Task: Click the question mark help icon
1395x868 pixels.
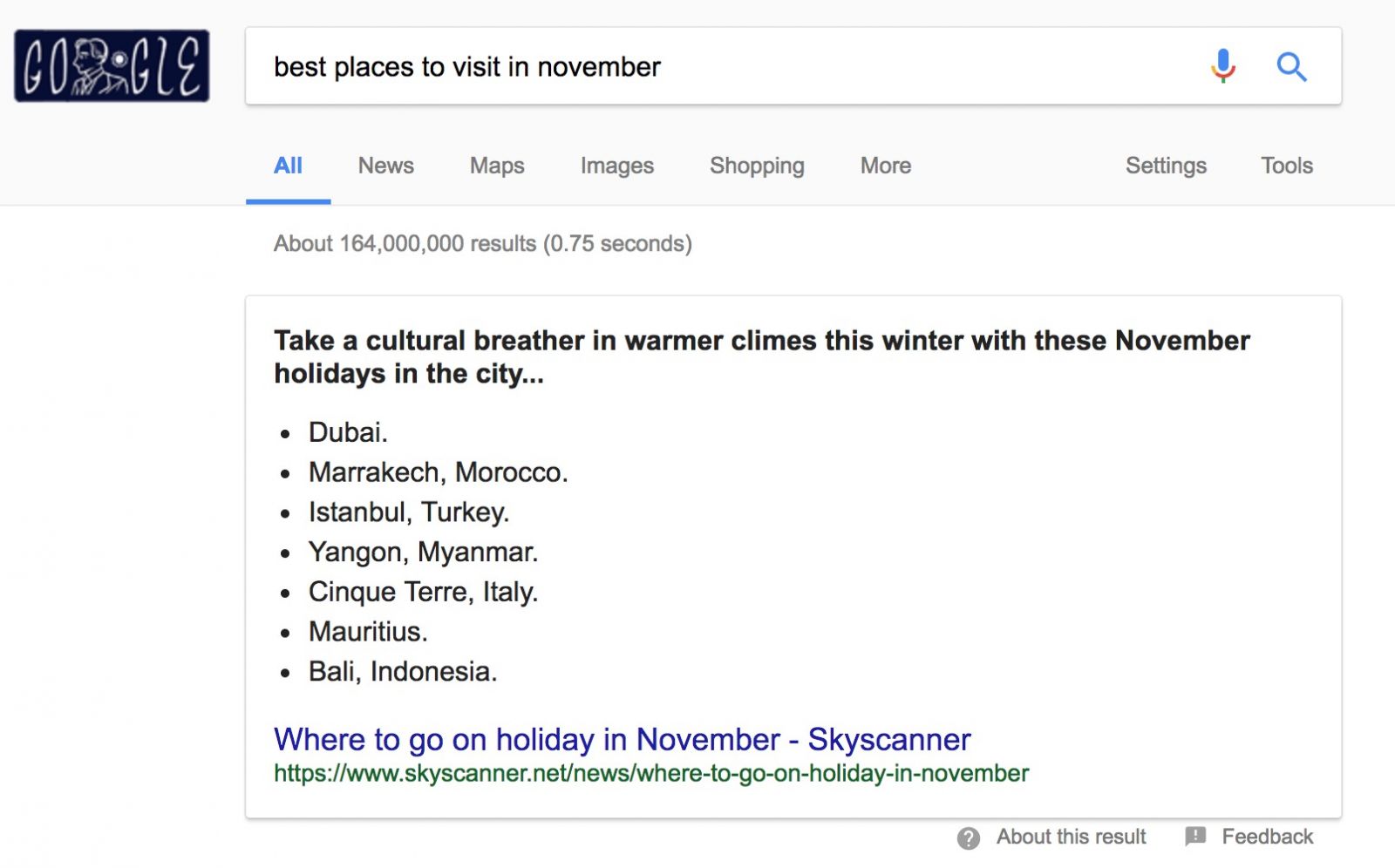Action: 968,838
